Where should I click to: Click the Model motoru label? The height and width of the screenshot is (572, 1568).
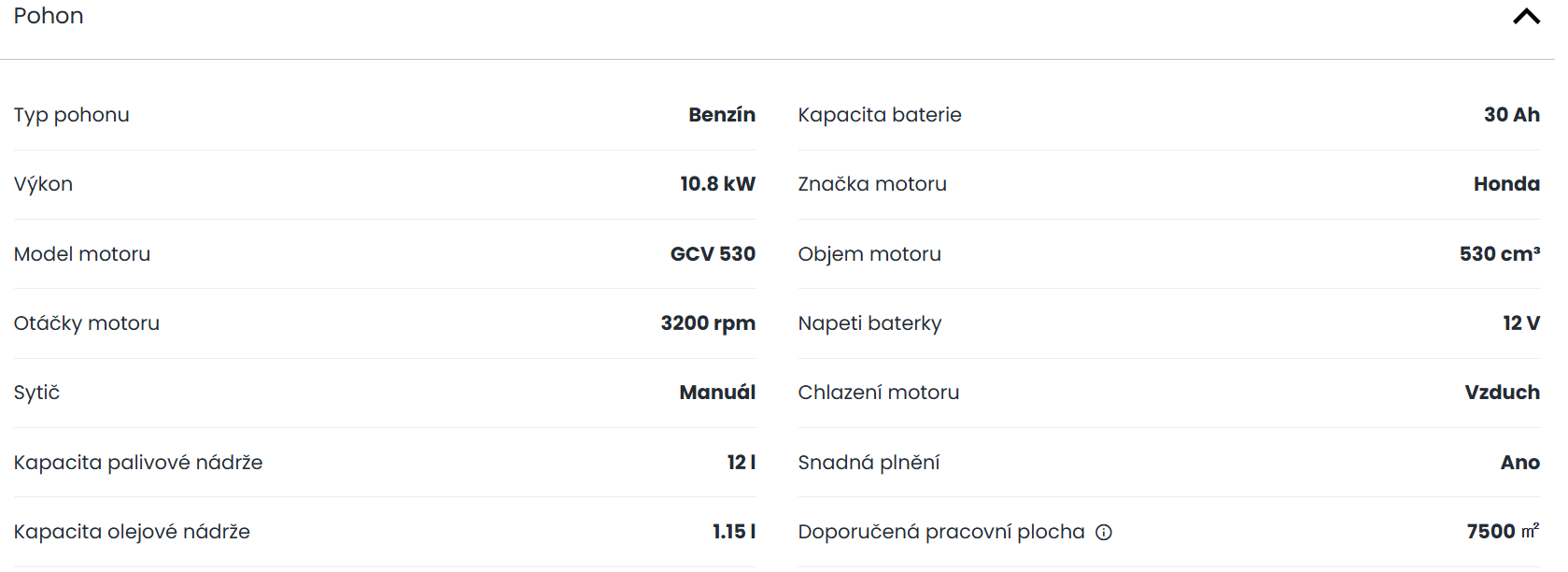point(82,254)
